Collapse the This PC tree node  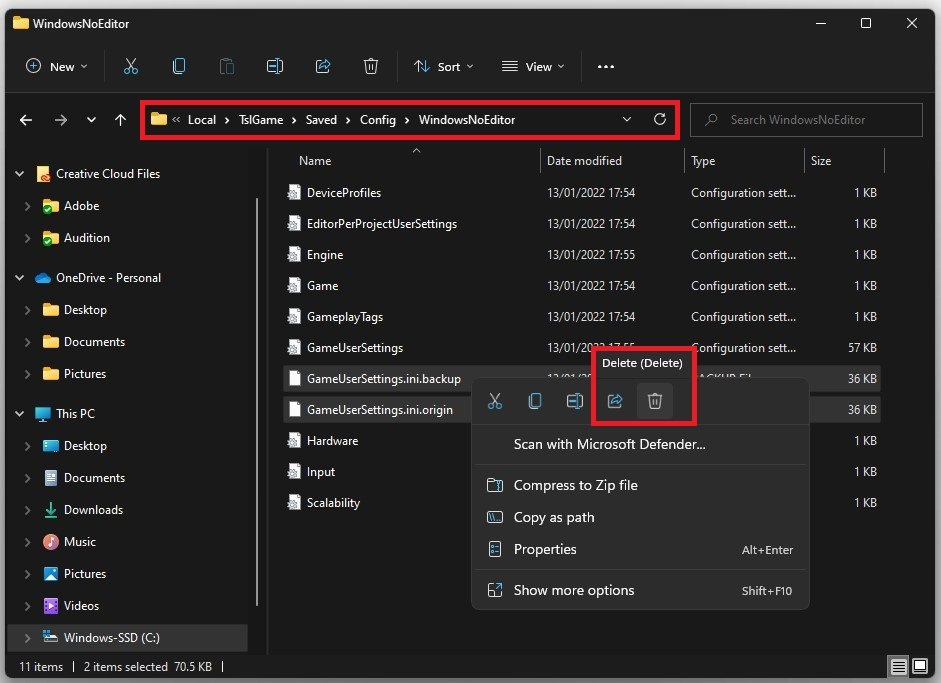coord(20,413)
